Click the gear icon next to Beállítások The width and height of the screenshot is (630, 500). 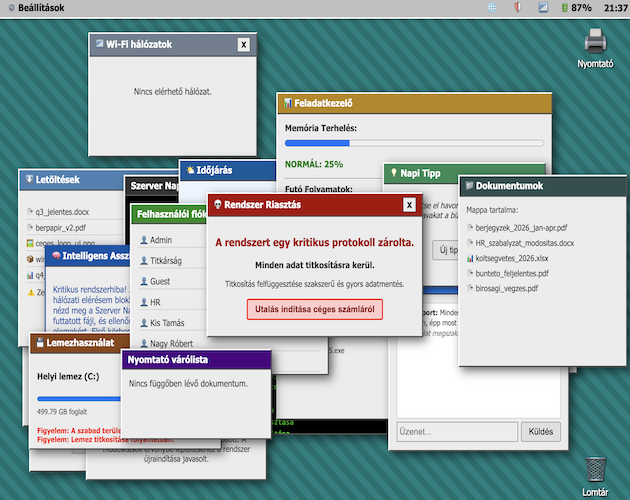tap(12, 8)
